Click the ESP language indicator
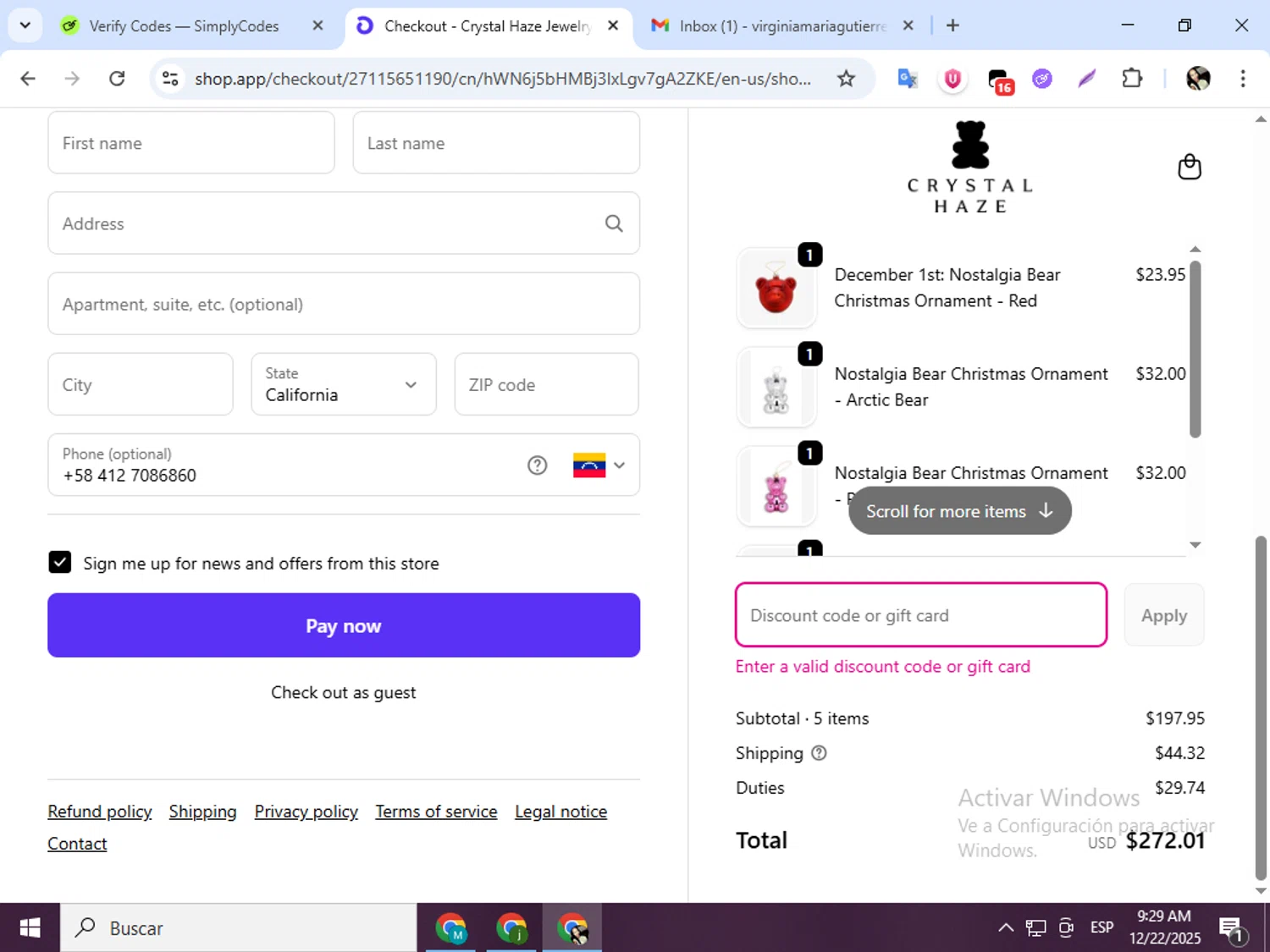 point(1102,928)
